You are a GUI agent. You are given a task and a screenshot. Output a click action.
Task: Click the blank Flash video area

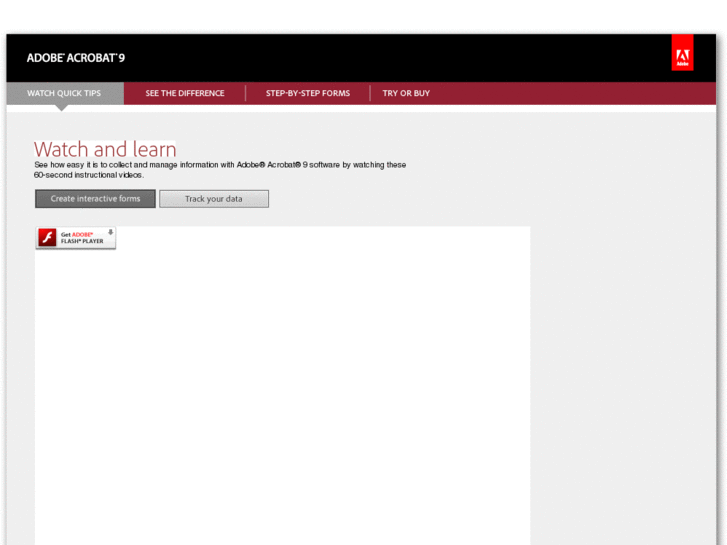[x=282, y=385]
